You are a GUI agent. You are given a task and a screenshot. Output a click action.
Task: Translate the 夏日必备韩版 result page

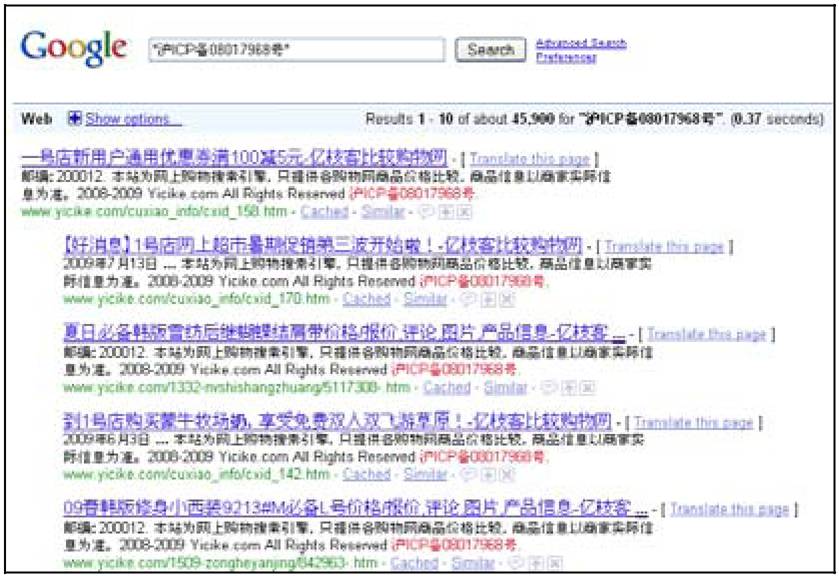pyautogui.click(x=707, y=335)
